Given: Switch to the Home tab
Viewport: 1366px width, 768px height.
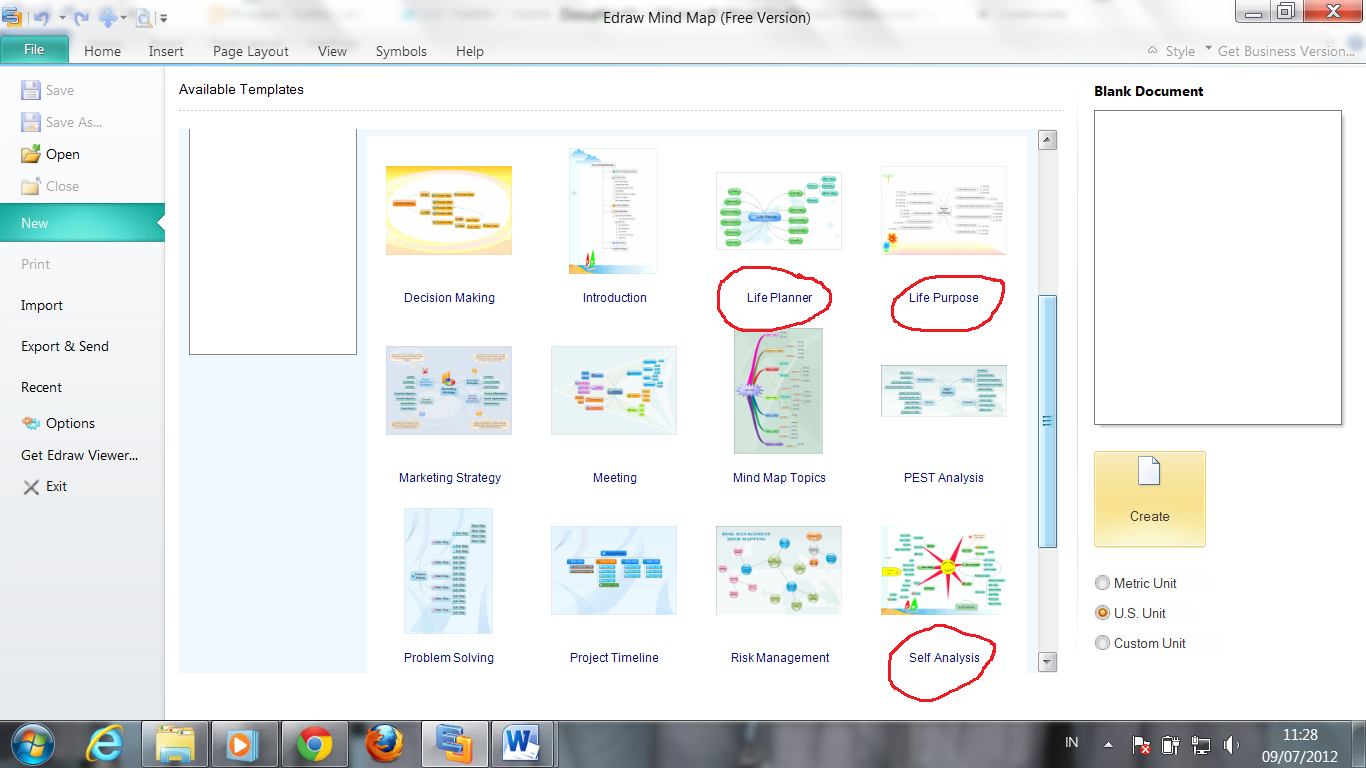Looking at the screenshot, I should [102, 51].
